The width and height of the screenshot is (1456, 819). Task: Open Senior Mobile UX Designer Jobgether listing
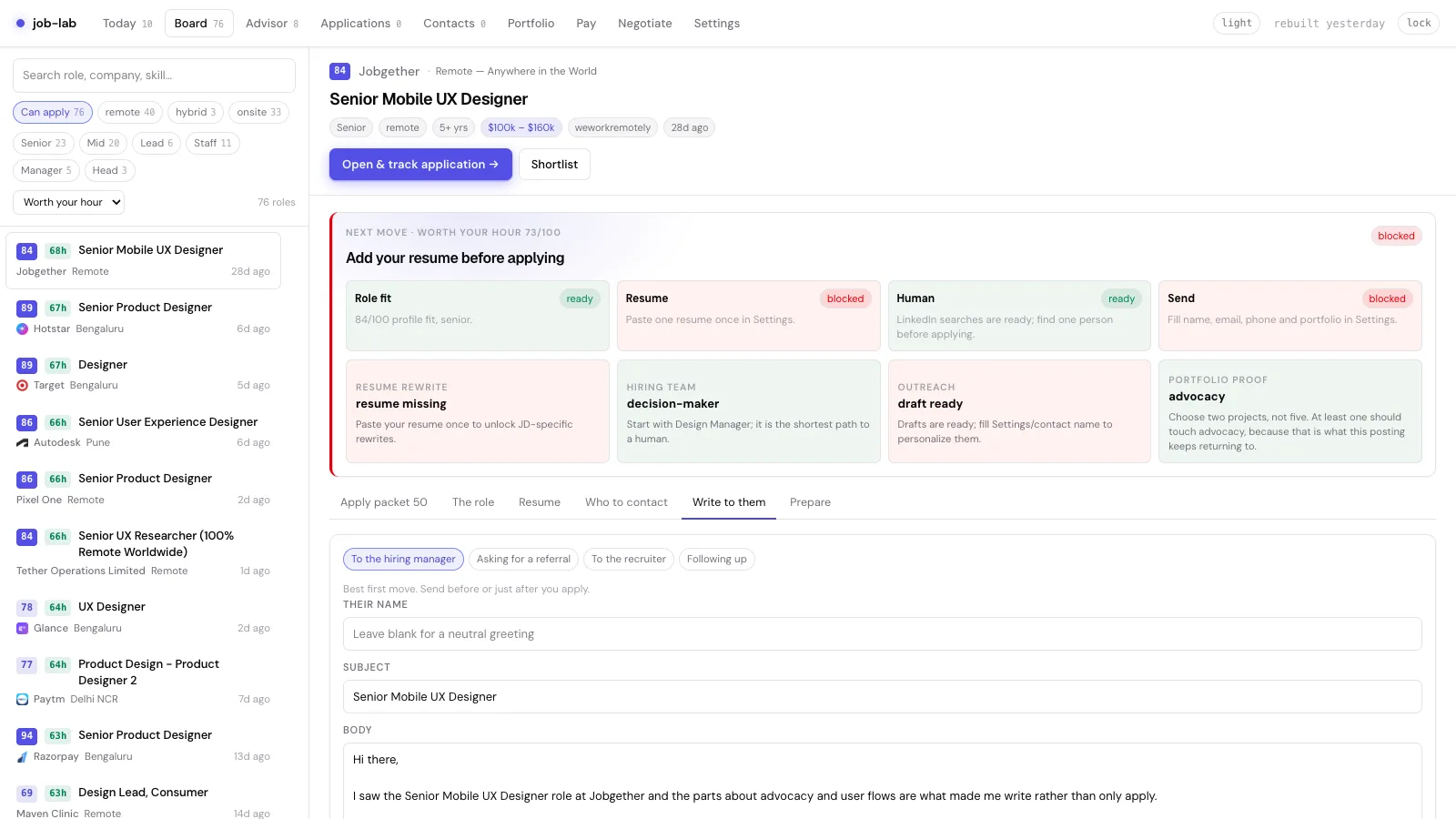(144, 260)
